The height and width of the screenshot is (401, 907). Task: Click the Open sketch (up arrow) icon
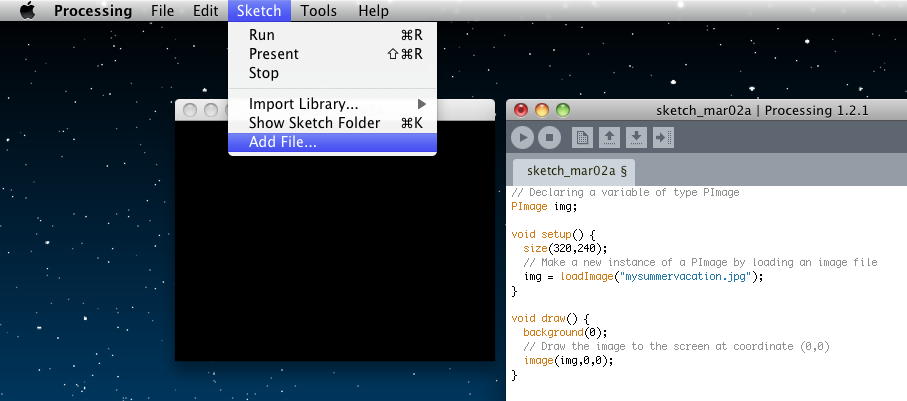[609, 138]
